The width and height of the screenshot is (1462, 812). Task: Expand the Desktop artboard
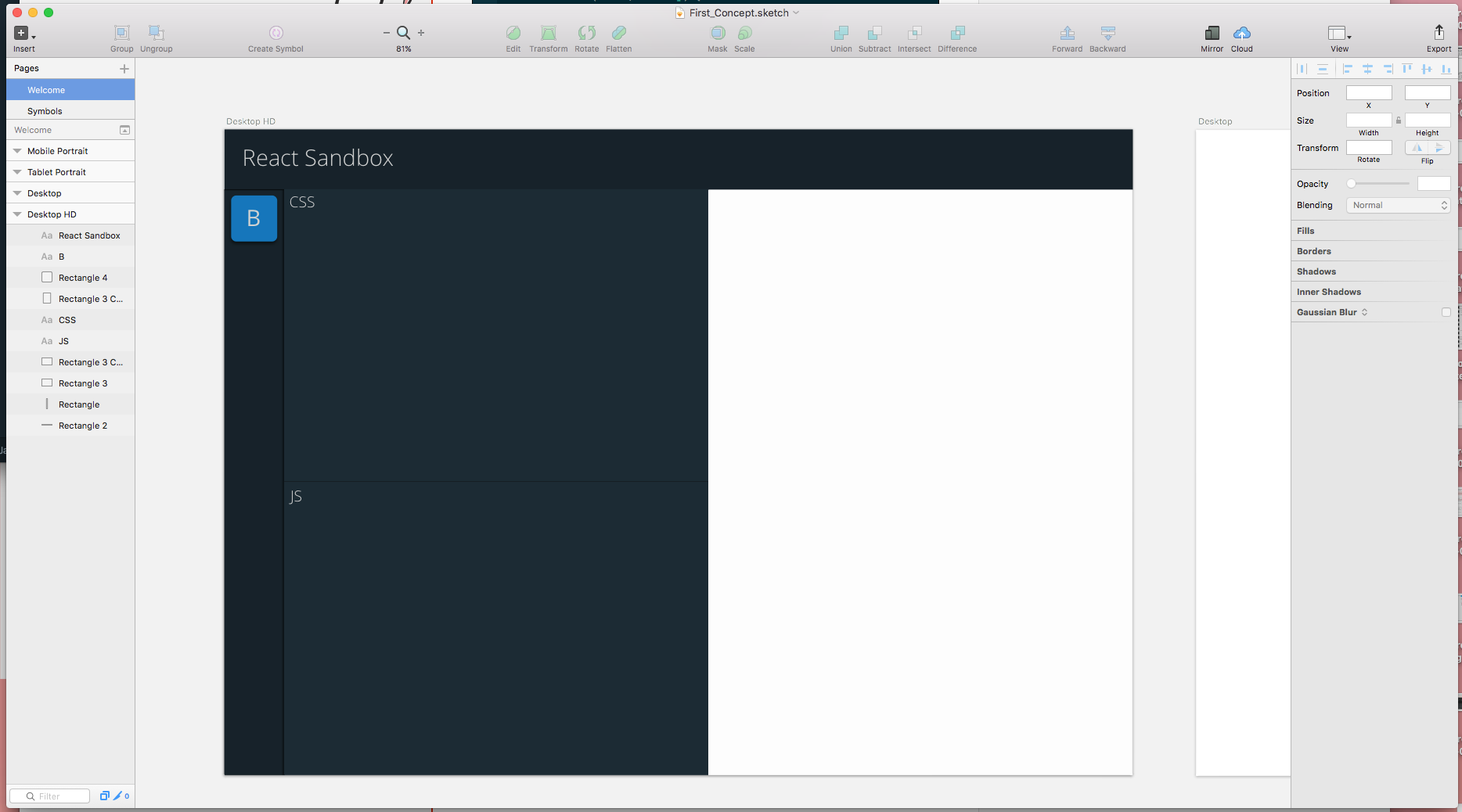pos(17,193)
